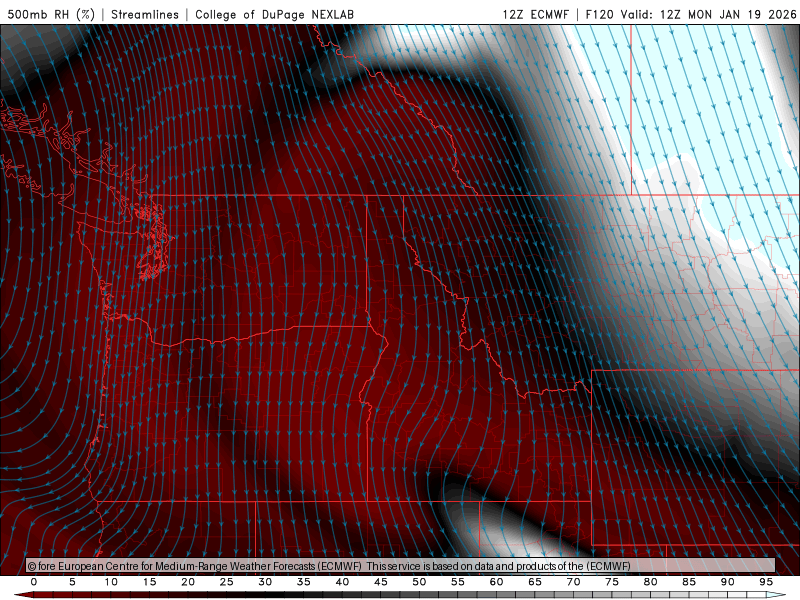Select the '90' label on the RH scale

(728, 582)
